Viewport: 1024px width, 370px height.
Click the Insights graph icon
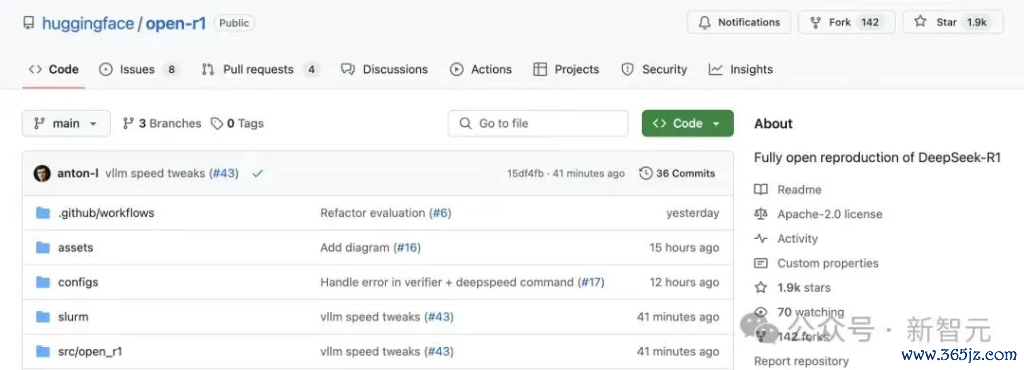[x=716, y=69]
